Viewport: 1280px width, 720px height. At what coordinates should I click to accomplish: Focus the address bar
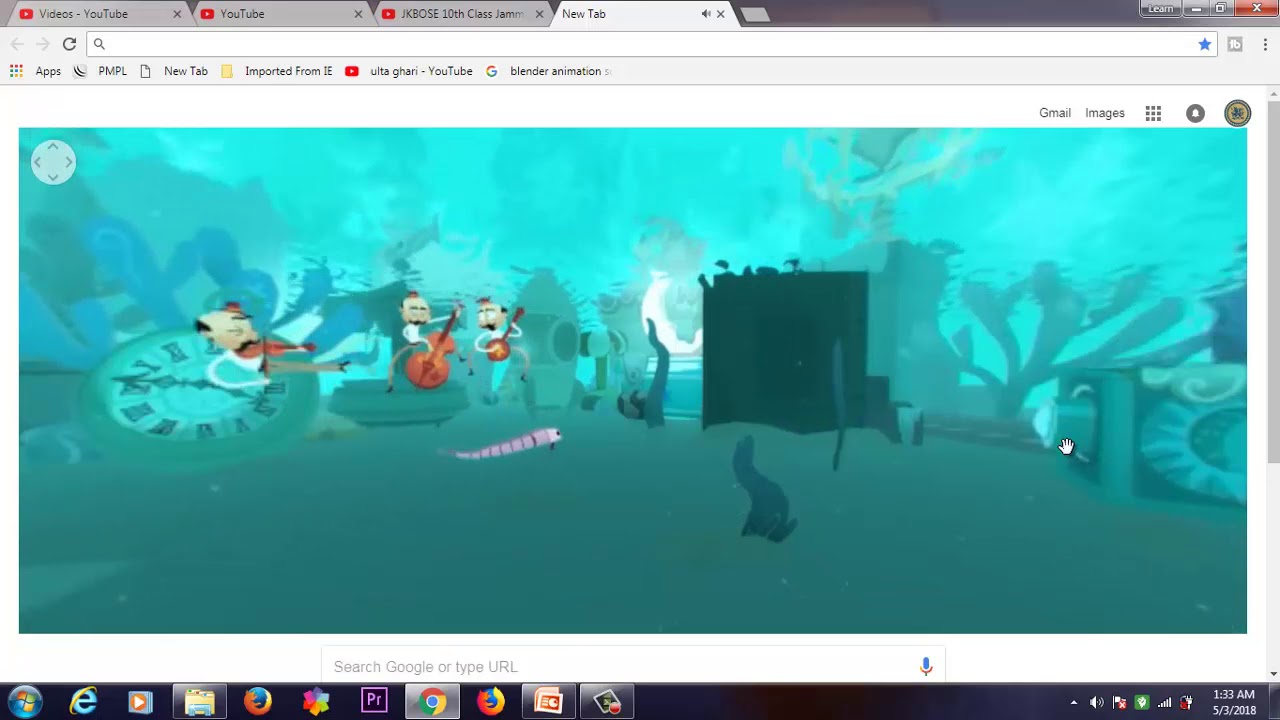650,44
